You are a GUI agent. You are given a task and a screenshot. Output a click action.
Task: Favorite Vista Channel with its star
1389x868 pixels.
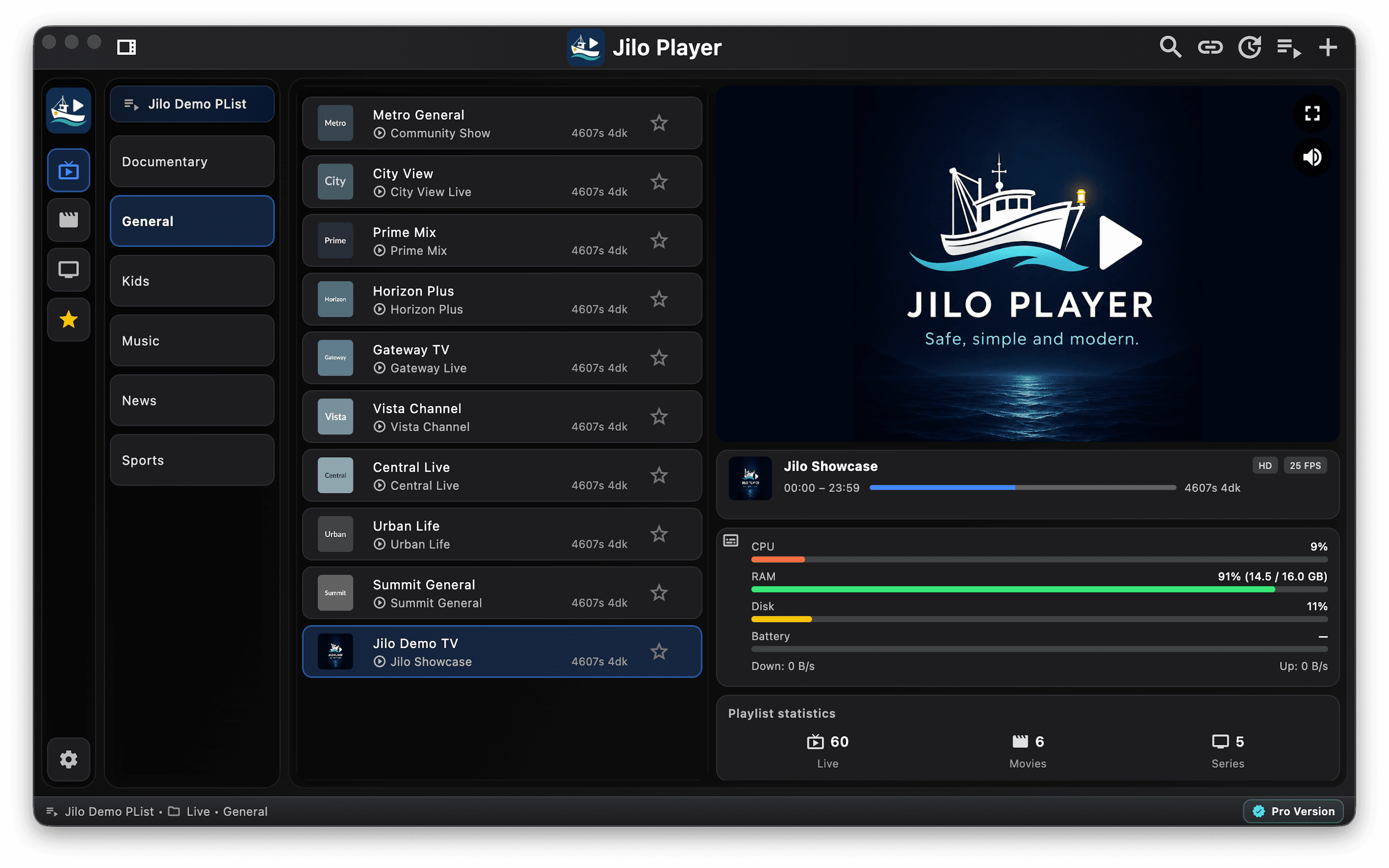pyautogui.click(x=659, y=417)
